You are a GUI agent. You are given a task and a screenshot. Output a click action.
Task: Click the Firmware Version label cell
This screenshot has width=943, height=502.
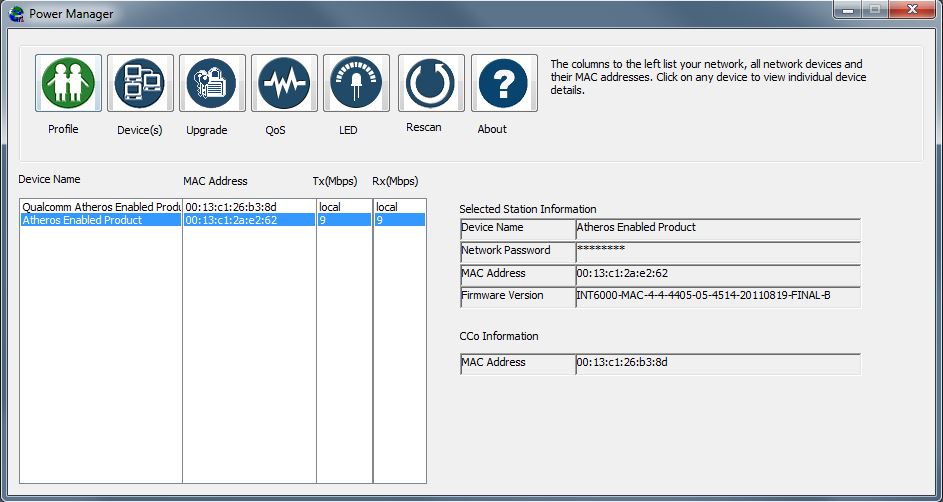pos(518,297)
